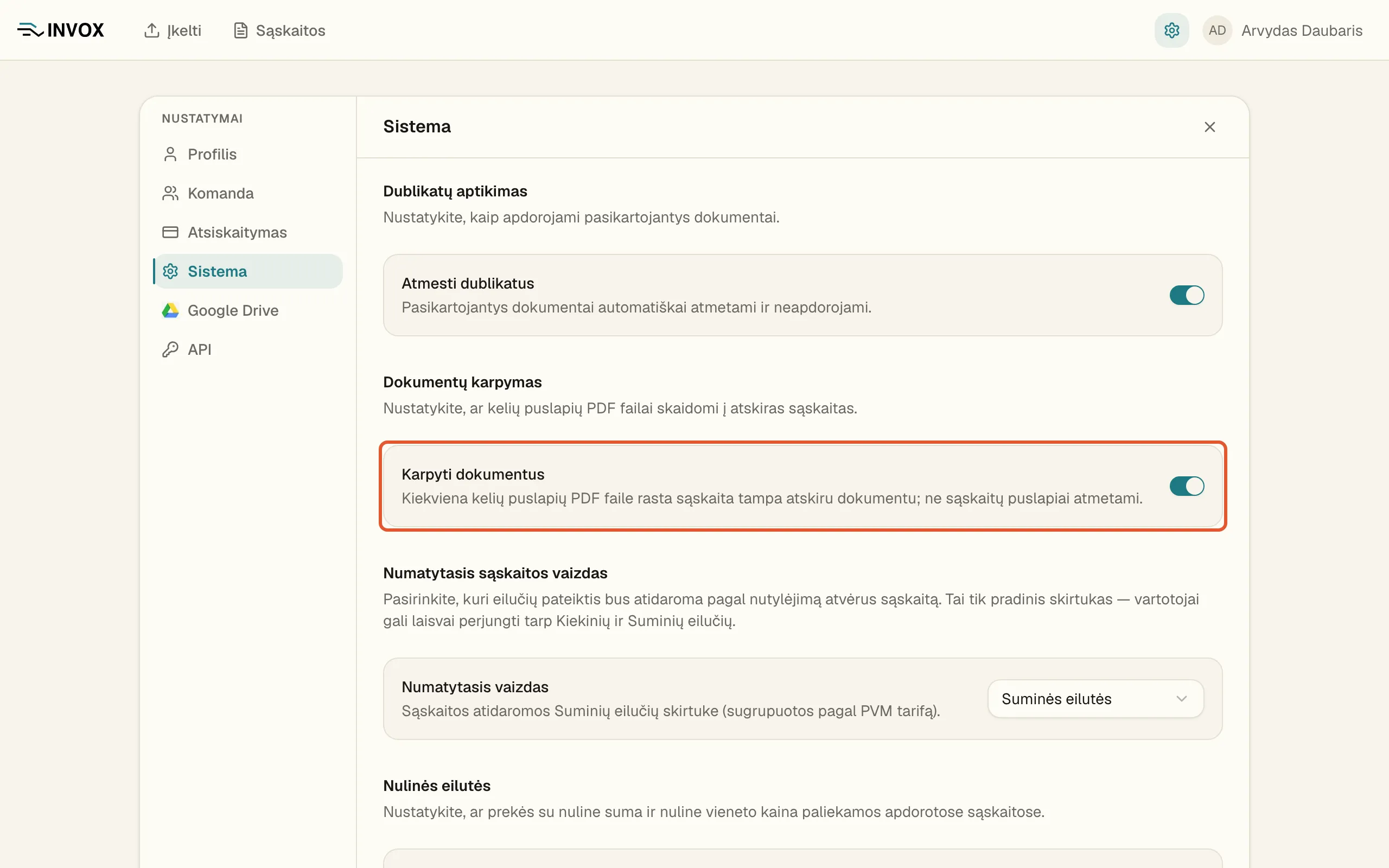Open the Atsiskaitymas settings section
Image resolution: width=1389 pixels, height=868 pixels.
coord(249,233)
